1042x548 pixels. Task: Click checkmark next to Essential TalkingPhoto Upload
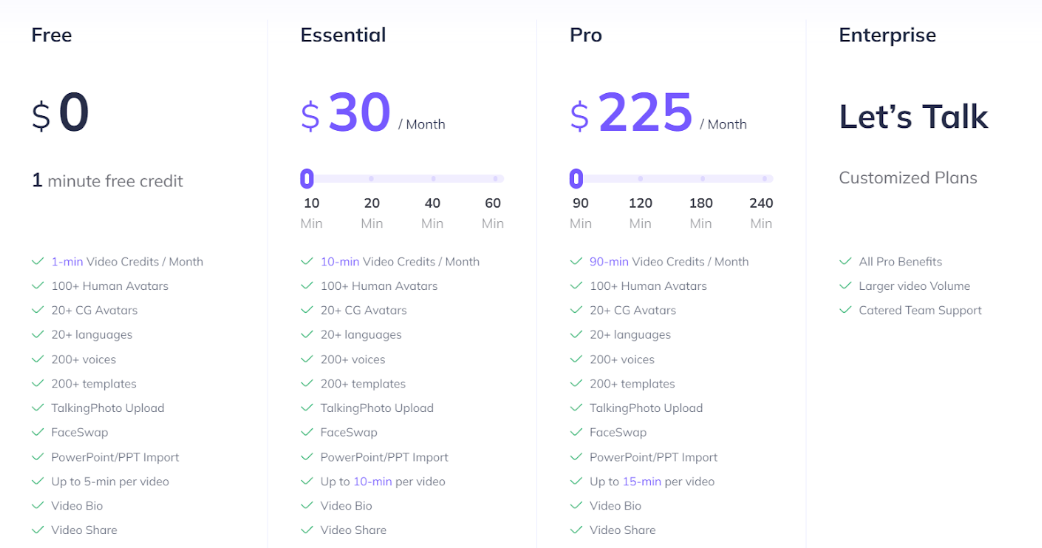tap(307, 408)
